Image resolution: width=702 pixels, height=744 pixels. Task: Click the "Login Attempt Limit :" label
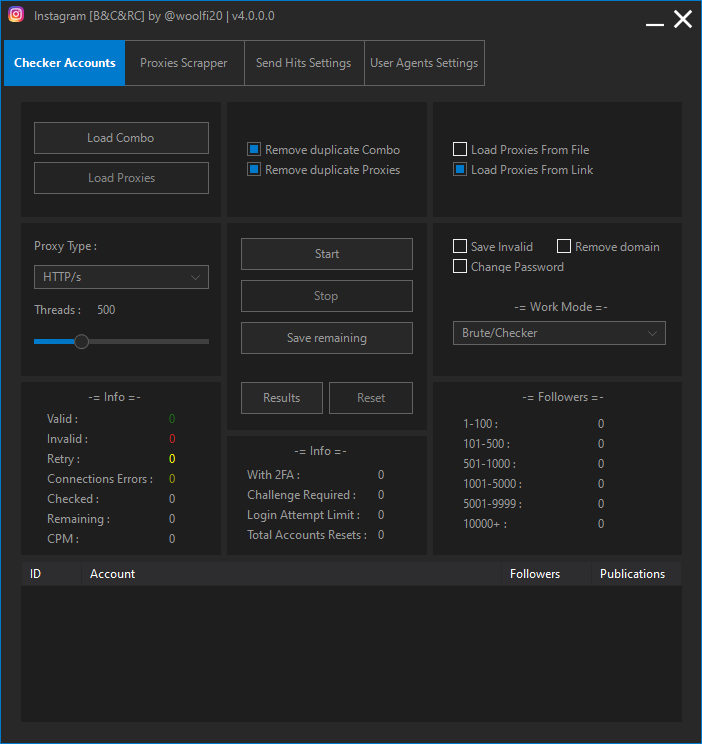(x=303, y=515)
